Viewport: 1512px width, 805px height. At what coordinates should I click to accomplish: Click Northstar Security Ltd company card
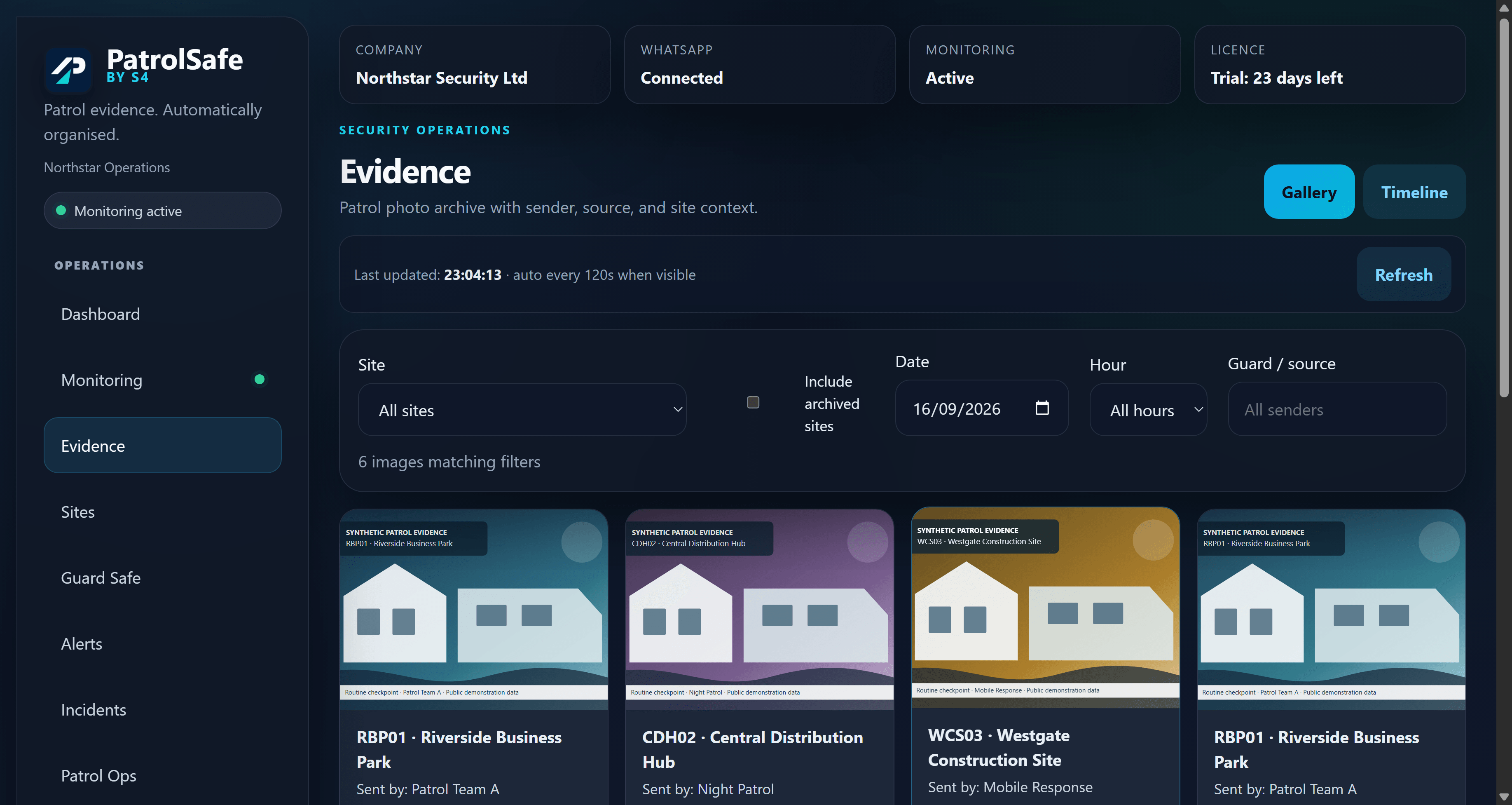(475, 65)
